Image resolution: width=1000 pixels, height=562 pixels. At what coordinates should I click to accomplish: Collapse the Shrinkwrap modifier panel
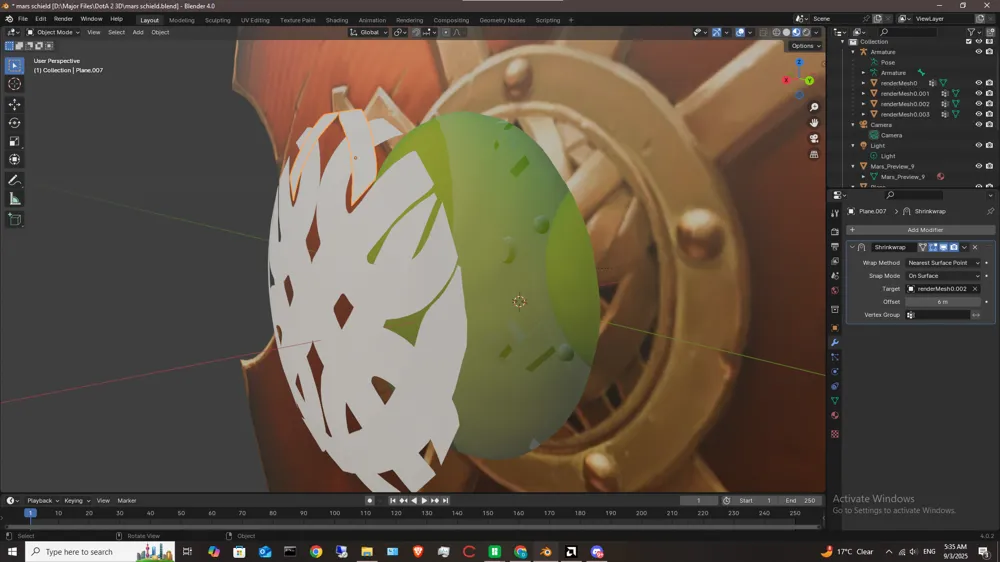(x=852, y=247)
